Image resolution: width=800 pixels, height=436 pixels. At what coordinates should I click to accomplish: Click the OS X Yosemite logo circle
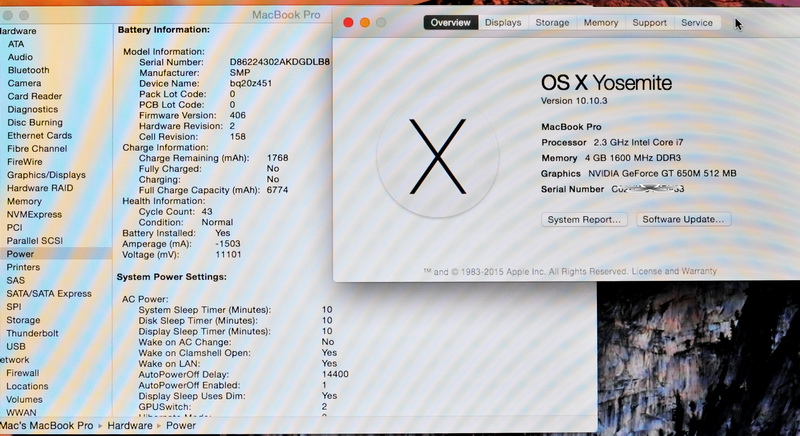[x=438, y=157]
